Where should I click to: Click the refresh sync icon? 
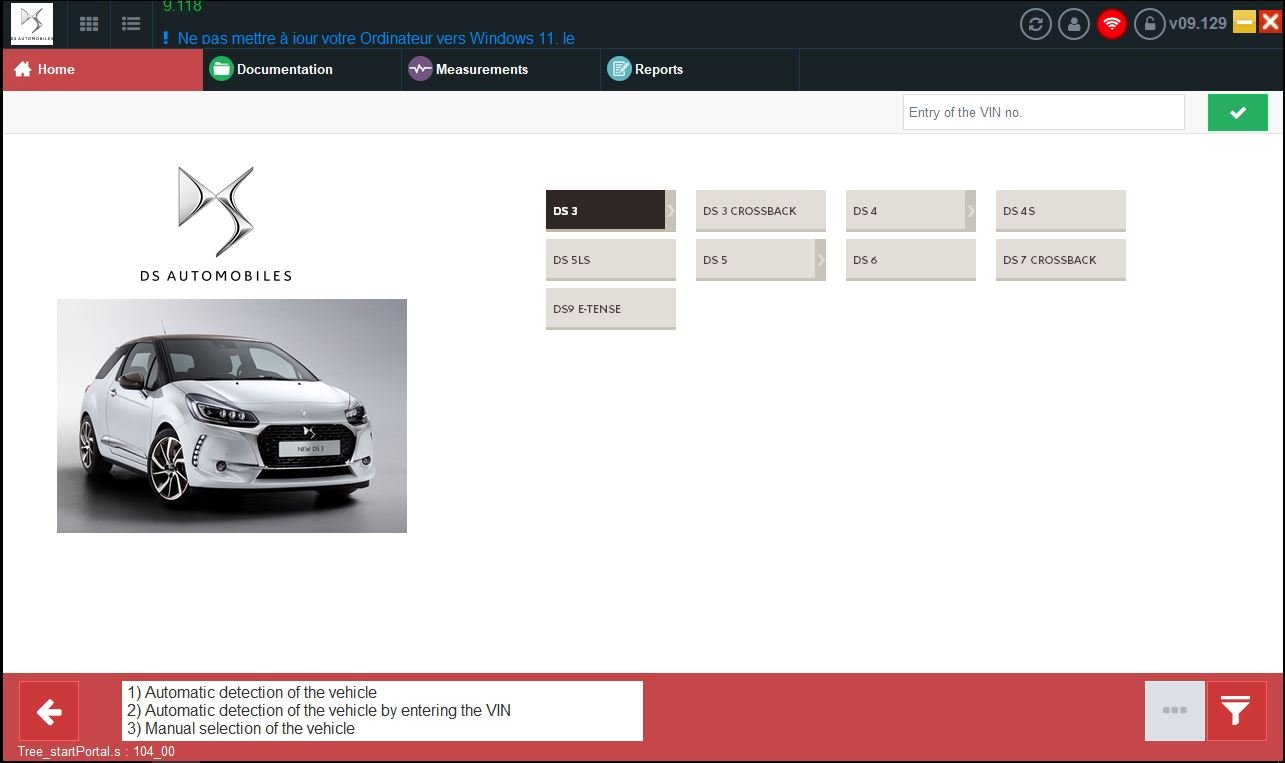(x=1035, y=24)
